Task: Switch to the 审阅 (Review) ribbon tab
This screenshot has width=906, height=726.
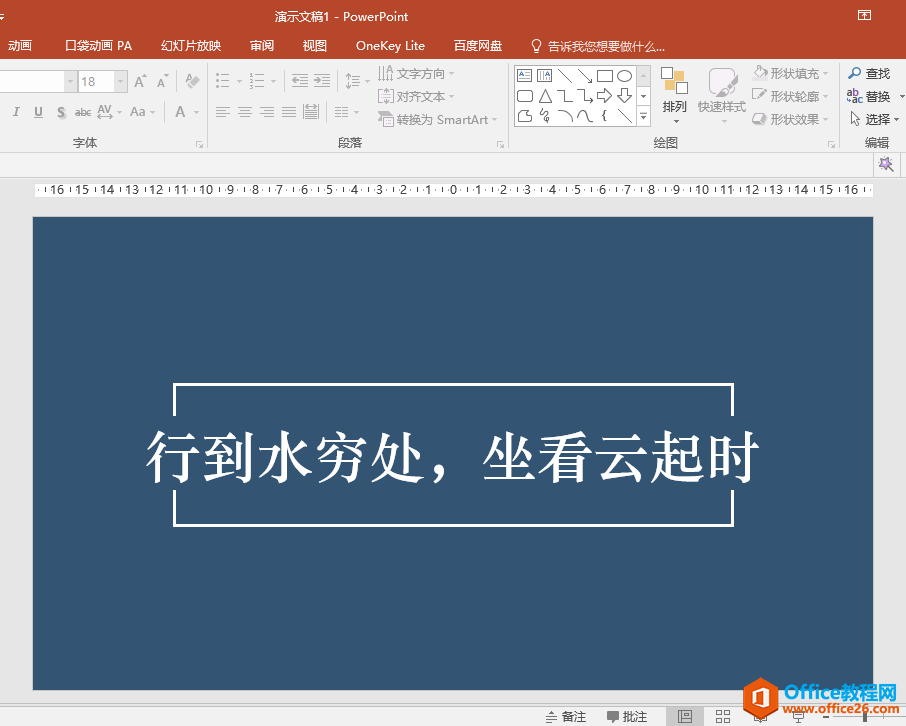Action: point(261,45)
